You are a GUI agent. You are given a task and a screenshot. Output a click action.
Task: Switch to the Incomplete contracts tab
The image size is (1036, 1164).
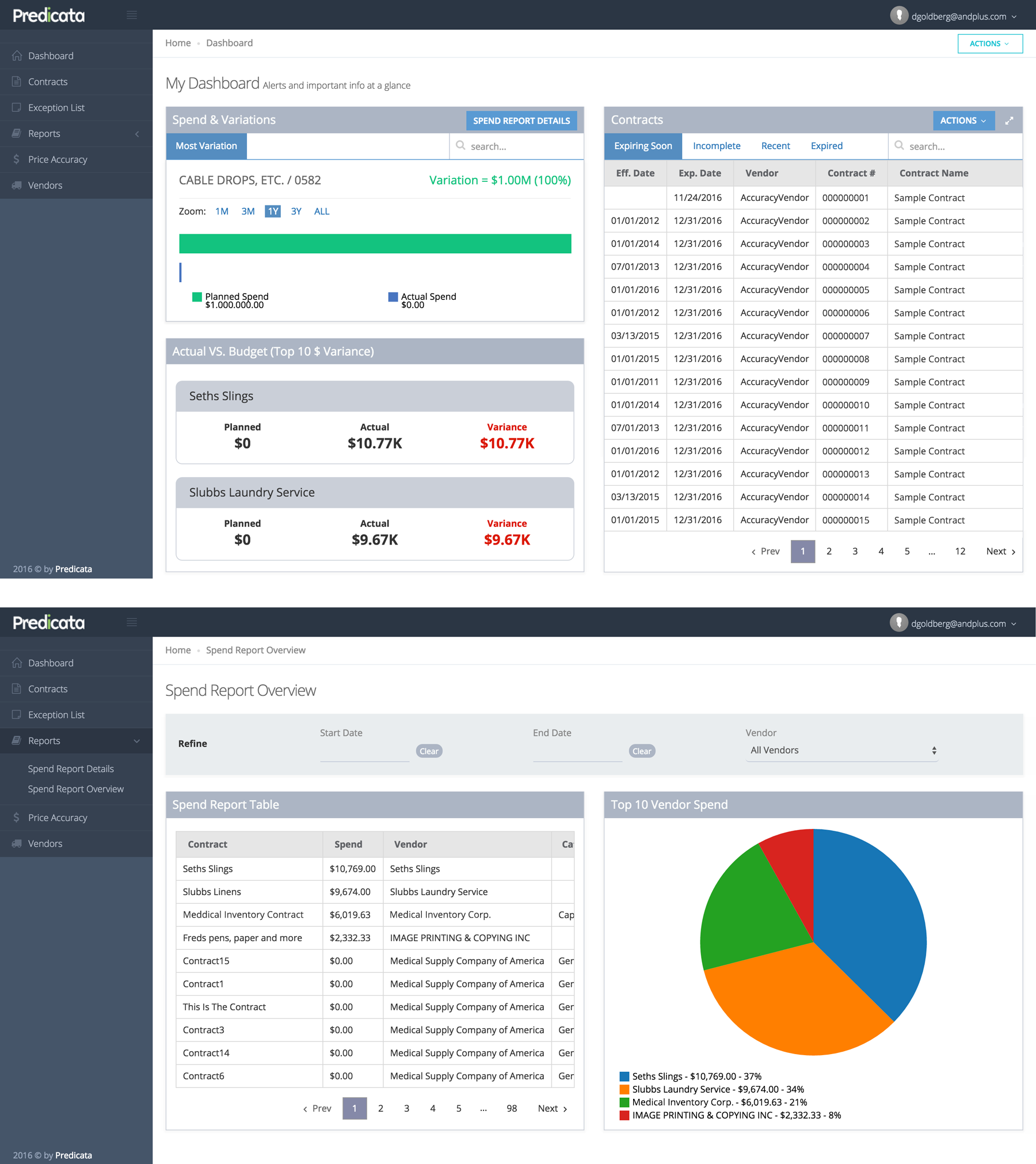point(717,146)
